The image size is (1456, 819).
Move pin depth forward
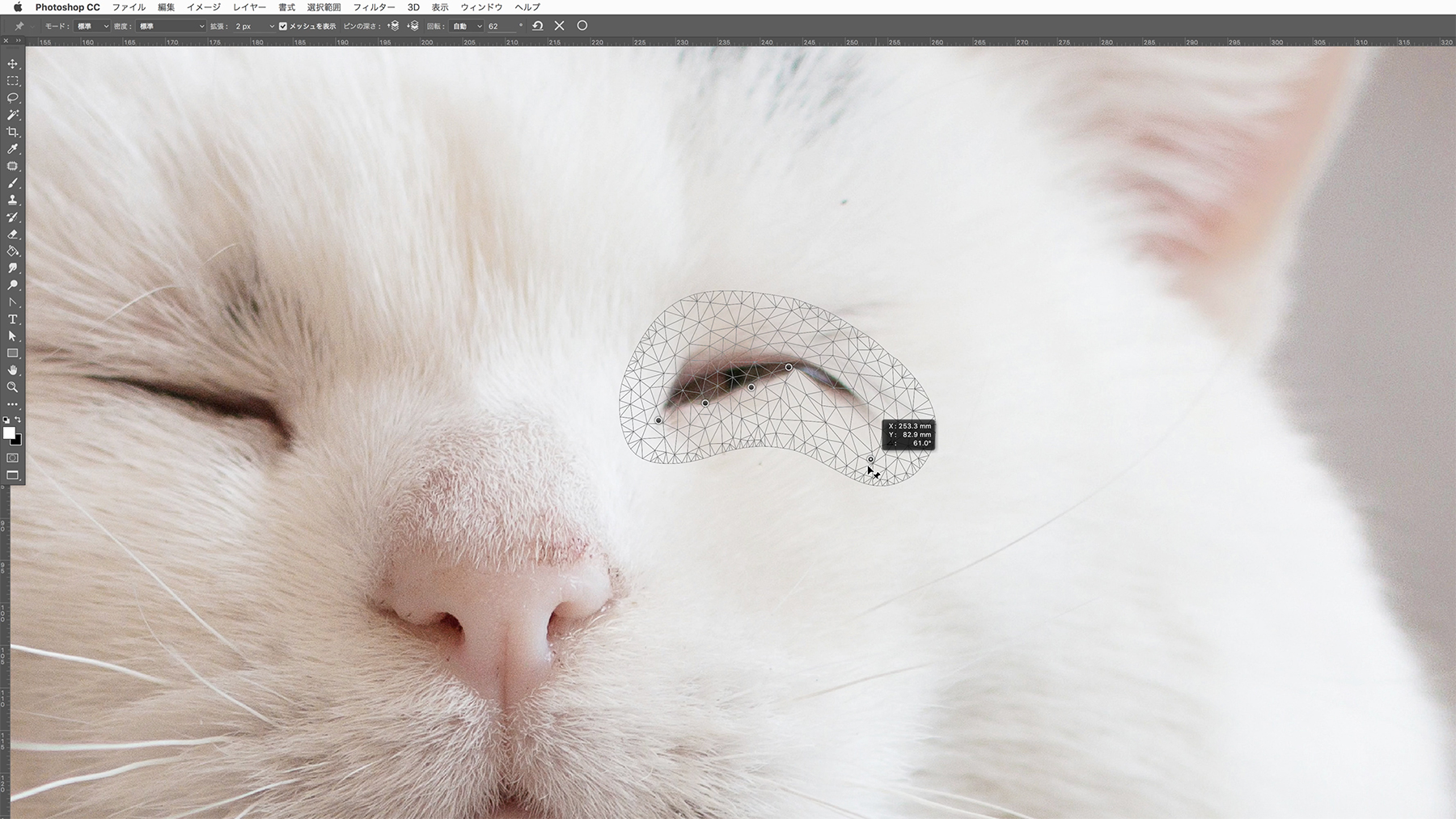[x=394, y=26]
